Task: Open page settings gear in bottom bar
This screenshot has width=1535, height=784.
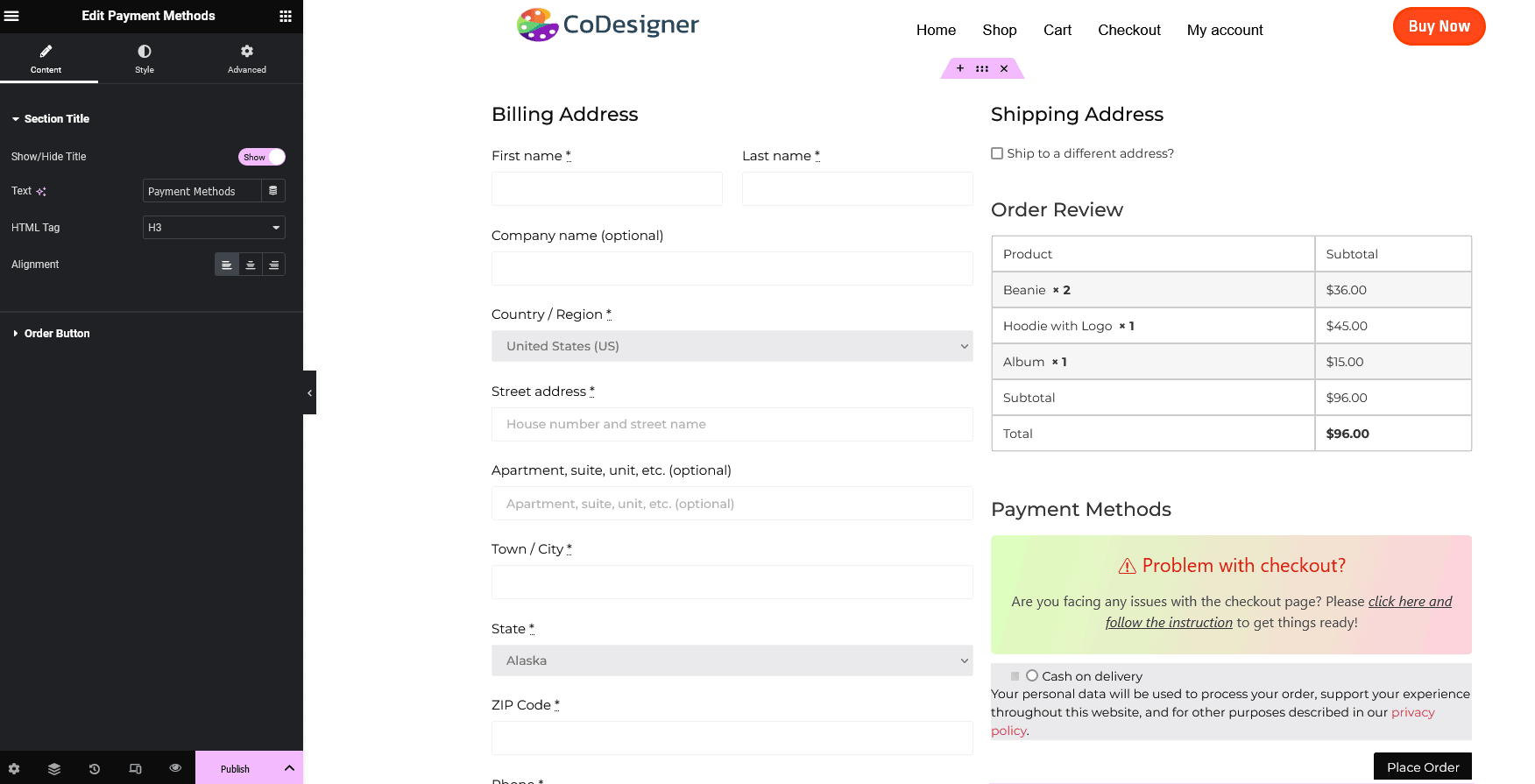Action: (x=14, y=768)
